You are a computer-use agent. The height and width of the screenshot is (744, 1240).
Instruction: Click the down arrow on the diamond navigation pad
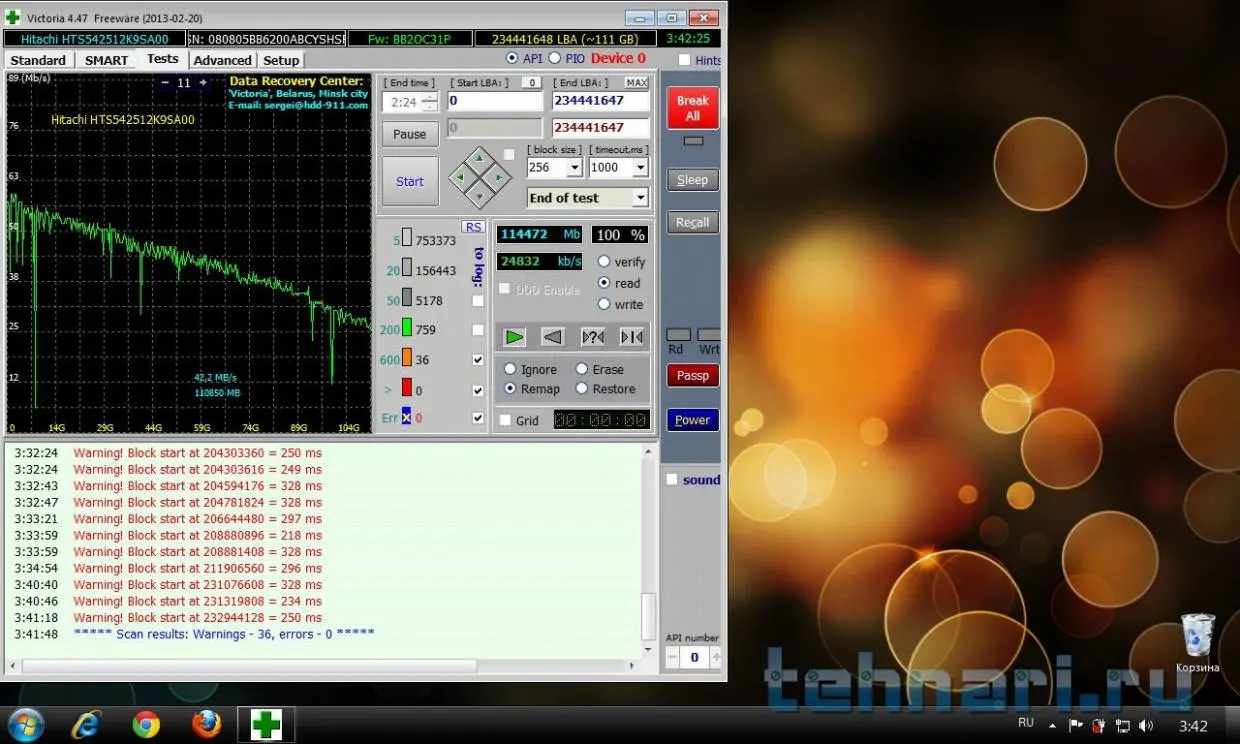[x=479, y=196]
